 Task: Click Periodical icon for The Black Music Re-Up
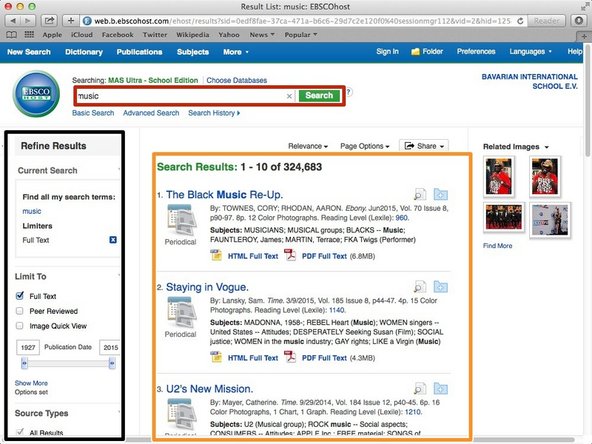pyautogui.click(x=182, y=220)
